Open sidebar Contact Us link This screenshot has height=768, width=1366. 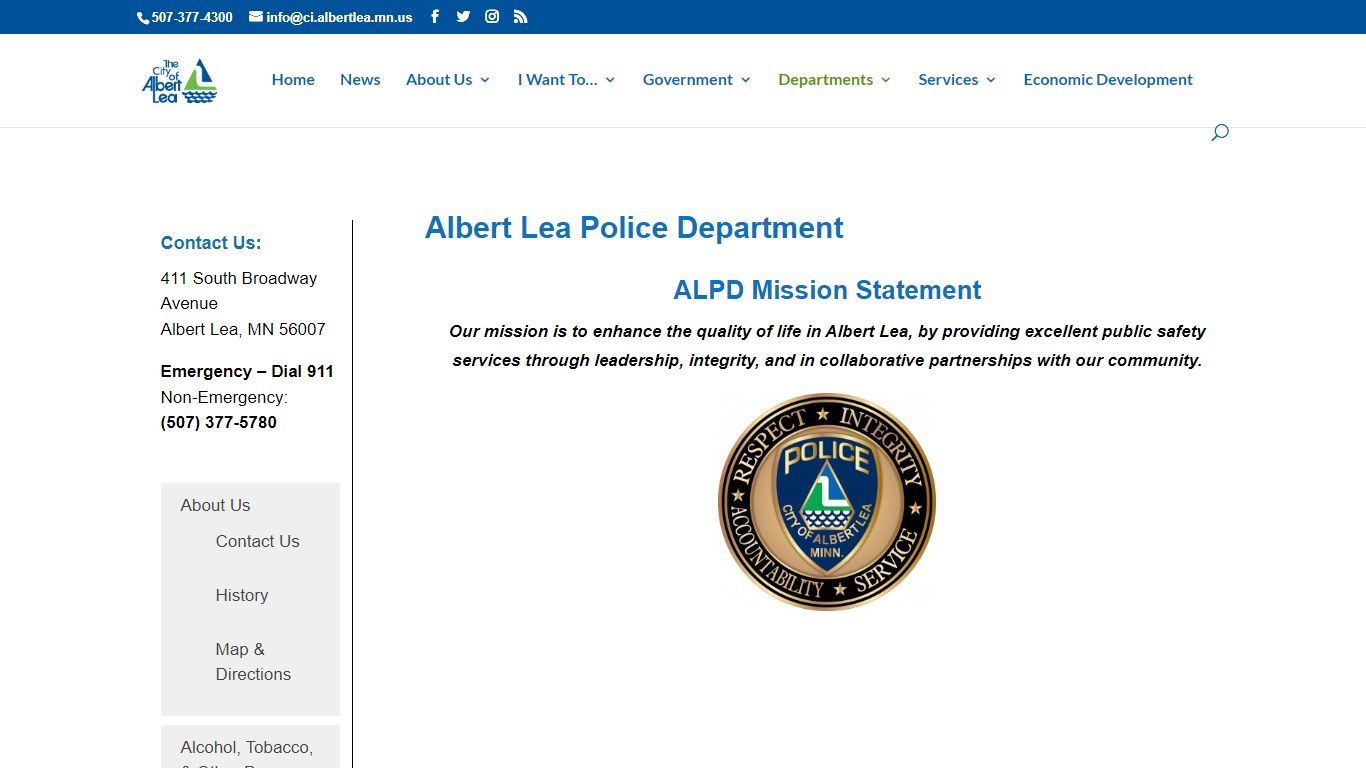257,541
